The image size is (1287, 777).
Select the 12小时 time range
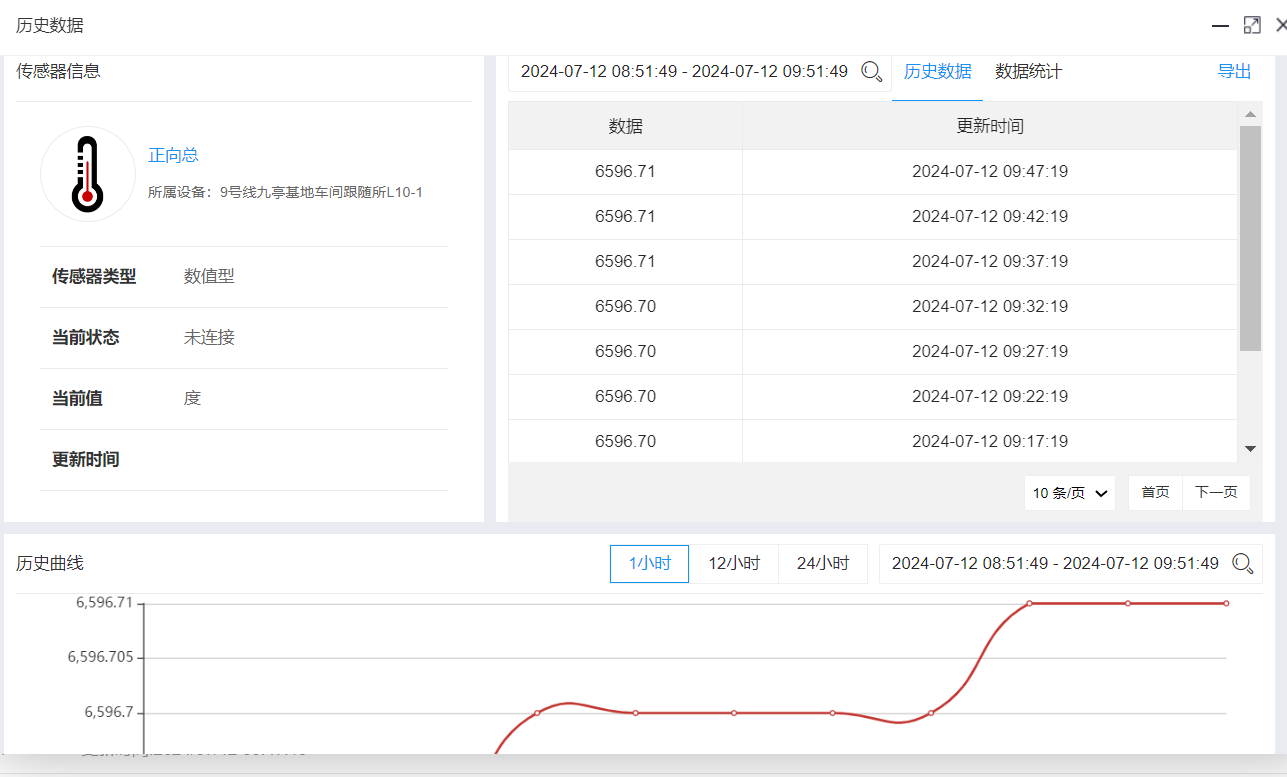(x=734, y=564)
